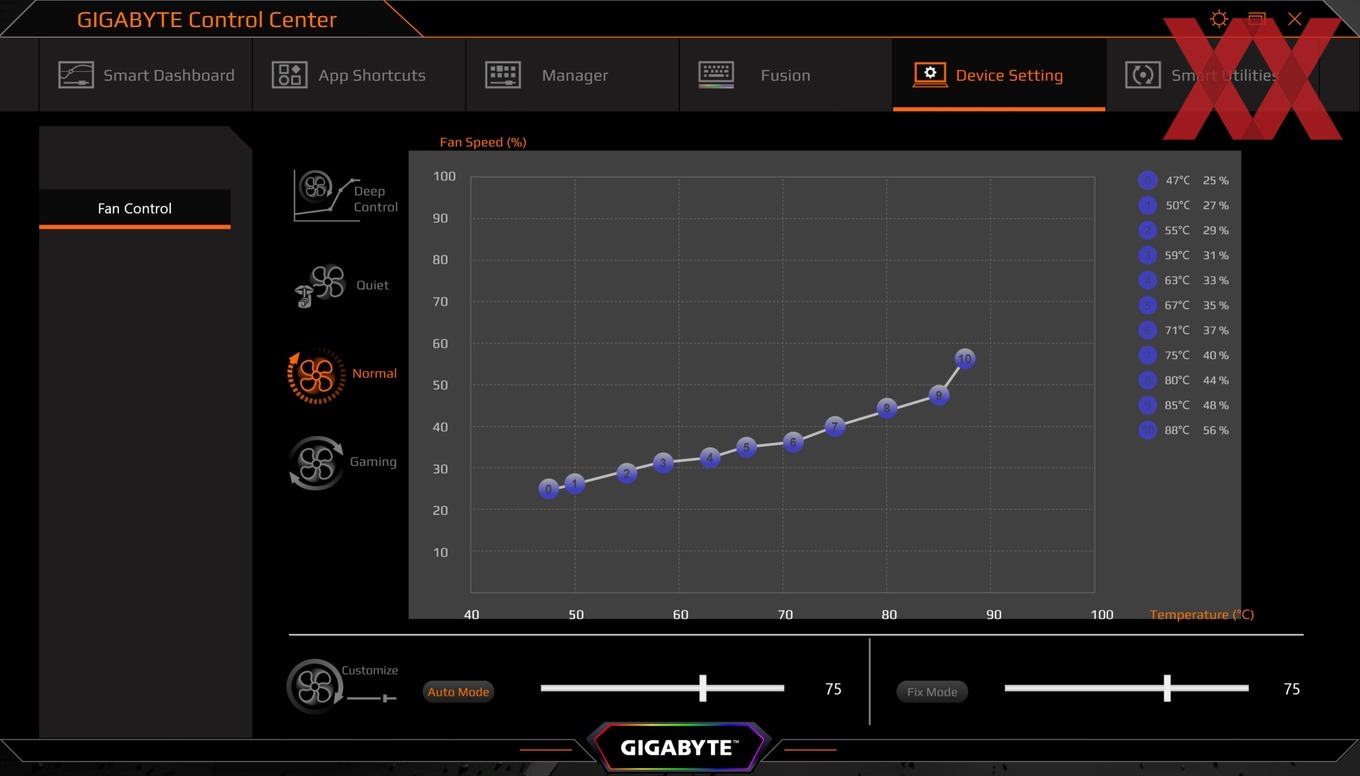Open the Smart Utilities tab
This screenshot has width=1360, height=776.
(1212, 75)
